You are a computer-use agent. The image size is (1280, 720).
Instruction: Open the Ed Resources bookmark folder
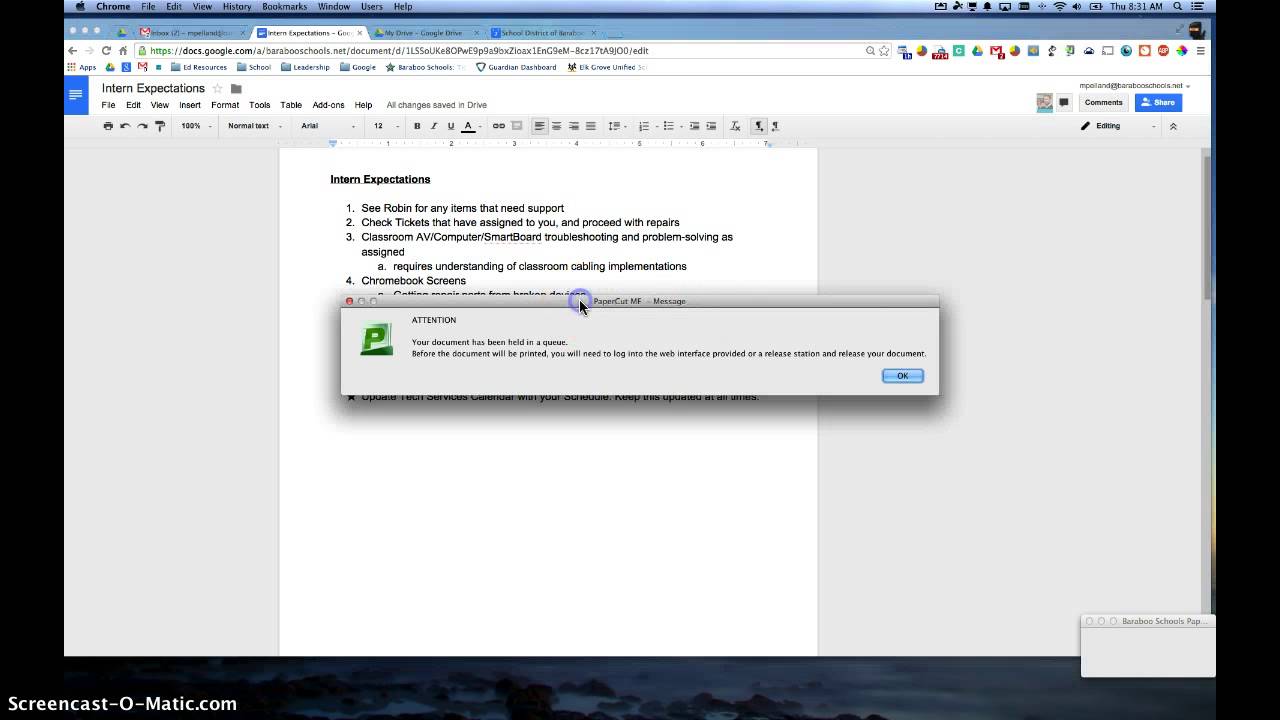click(x=198, y=67)
